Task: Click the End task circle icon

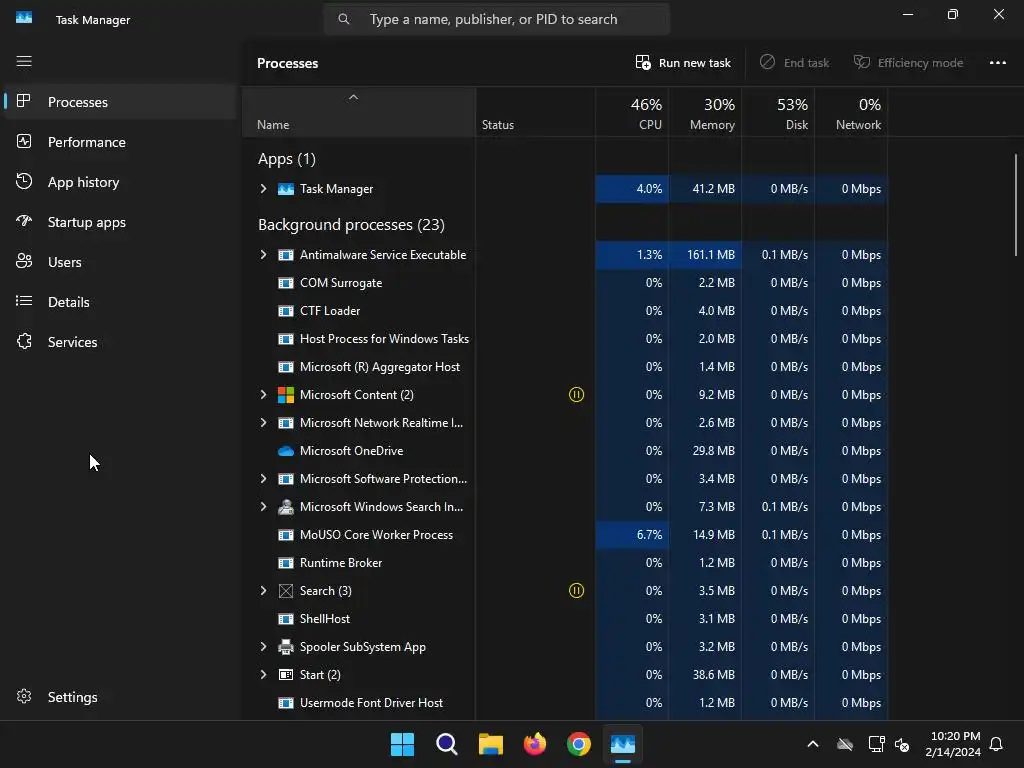Action: [x=767, y=62]
